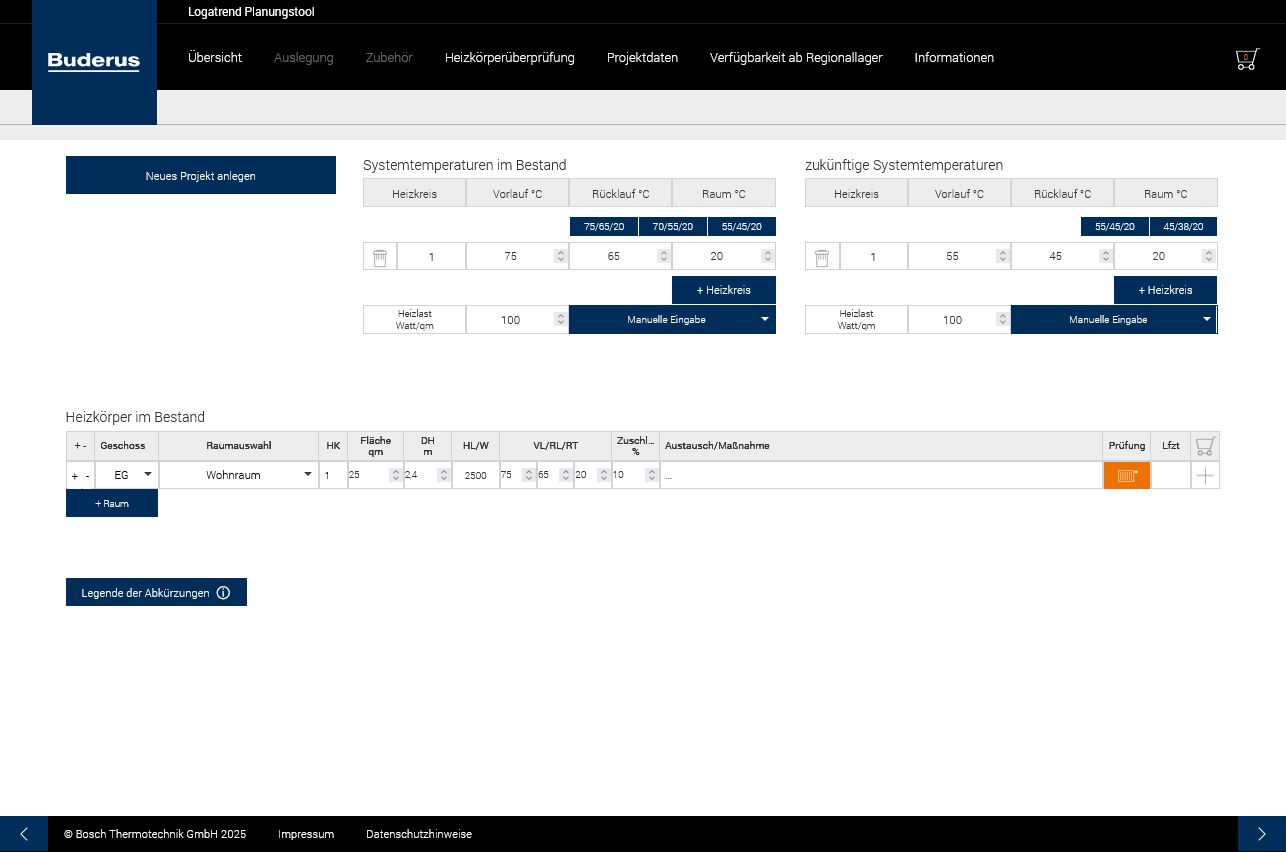Delete Heizkreis 1 in zukünftige Systemtemperaturen
The image size is (1286, 852).
click(822, 257)
